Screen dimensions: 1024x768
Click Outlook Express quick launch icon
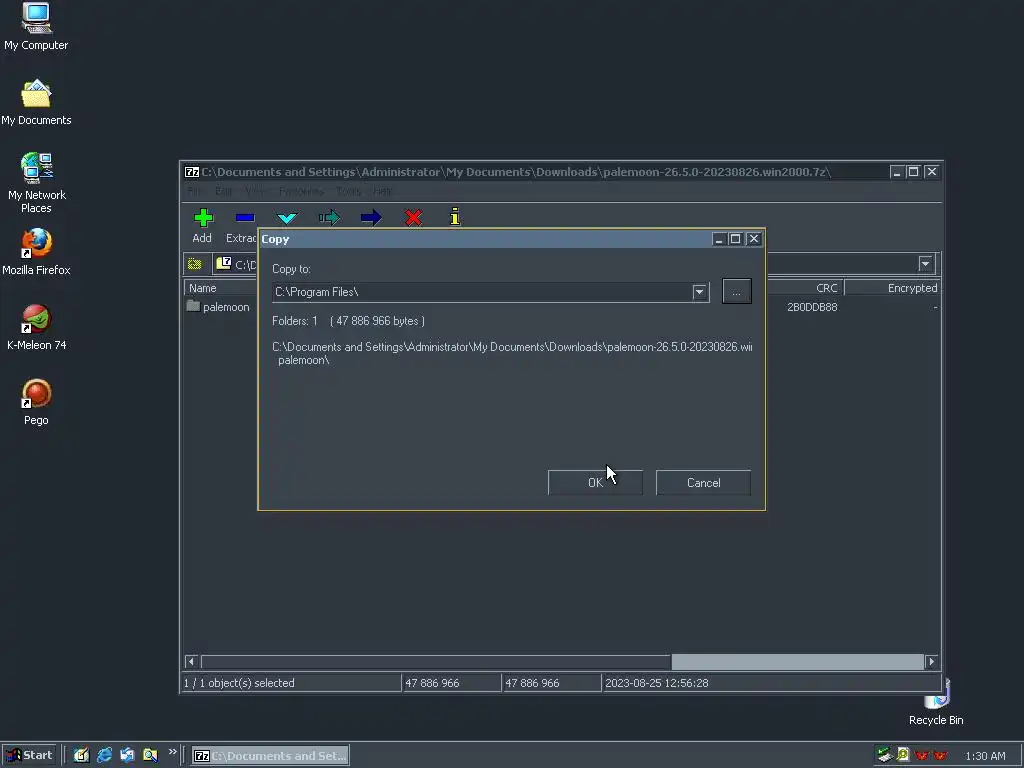127,755
